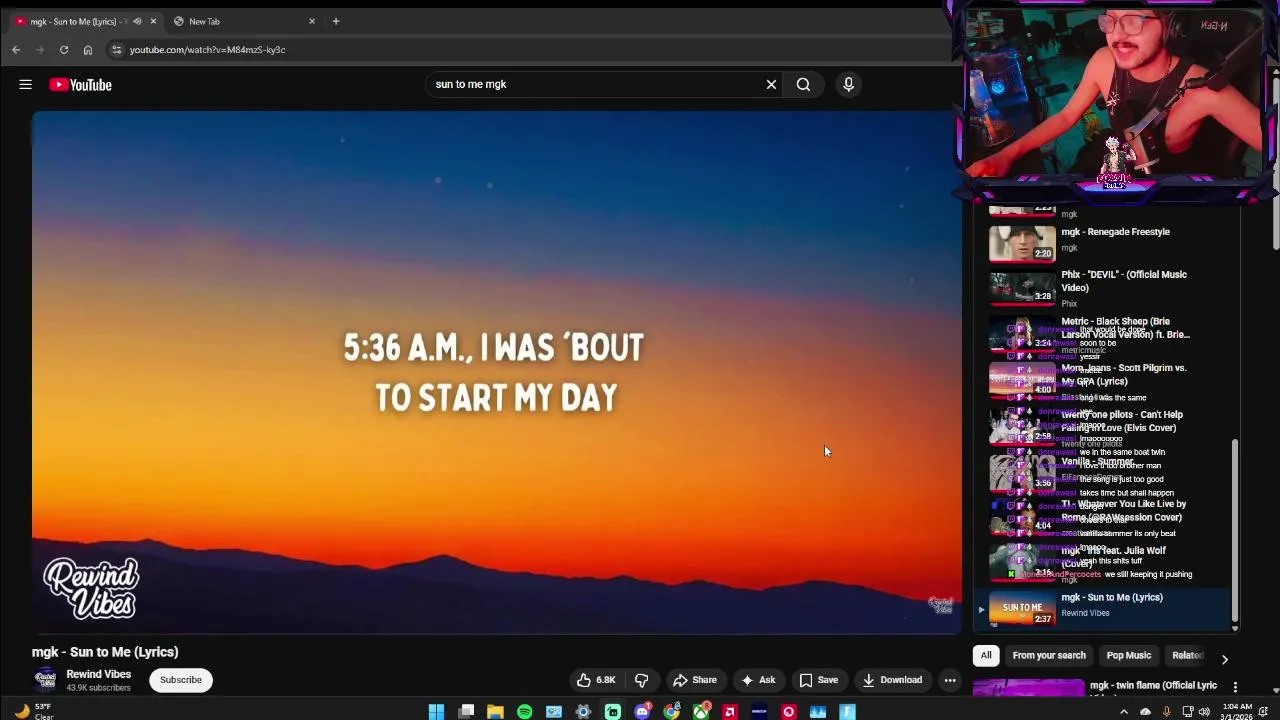This screenshot has height=720, width=1280.
Task: Save the video to a playlist
Action: point(819,680)
